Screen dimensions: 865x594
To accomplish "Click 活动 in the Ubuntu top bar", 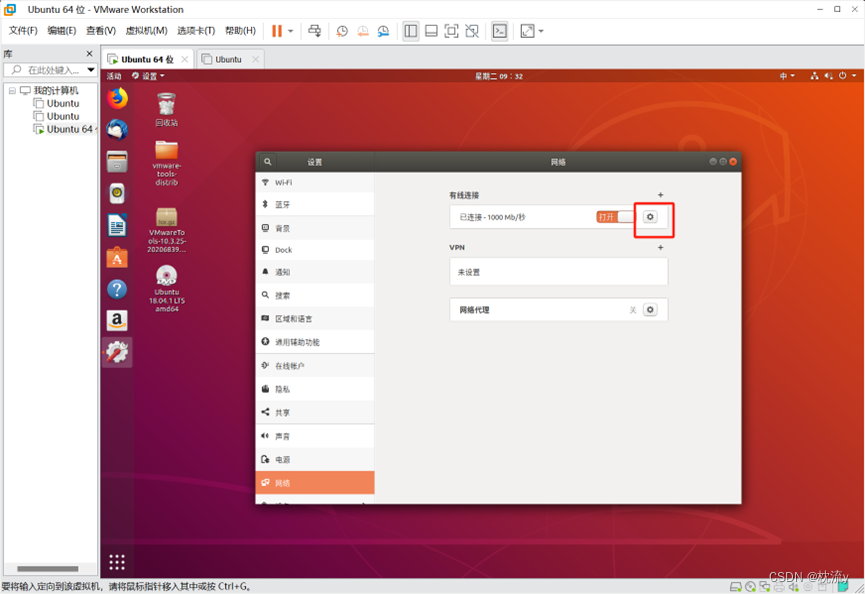I will [x=114, y=76].
